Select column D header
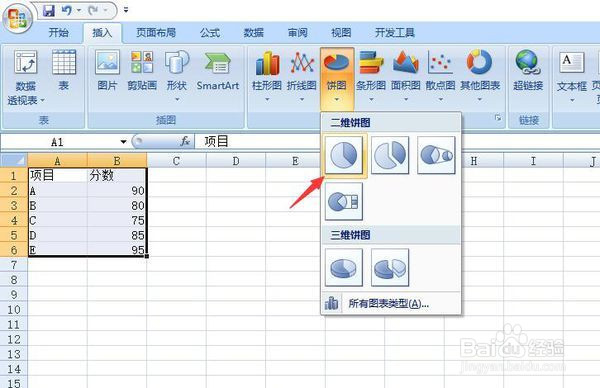600x388 pixels. tap(236, 161)
